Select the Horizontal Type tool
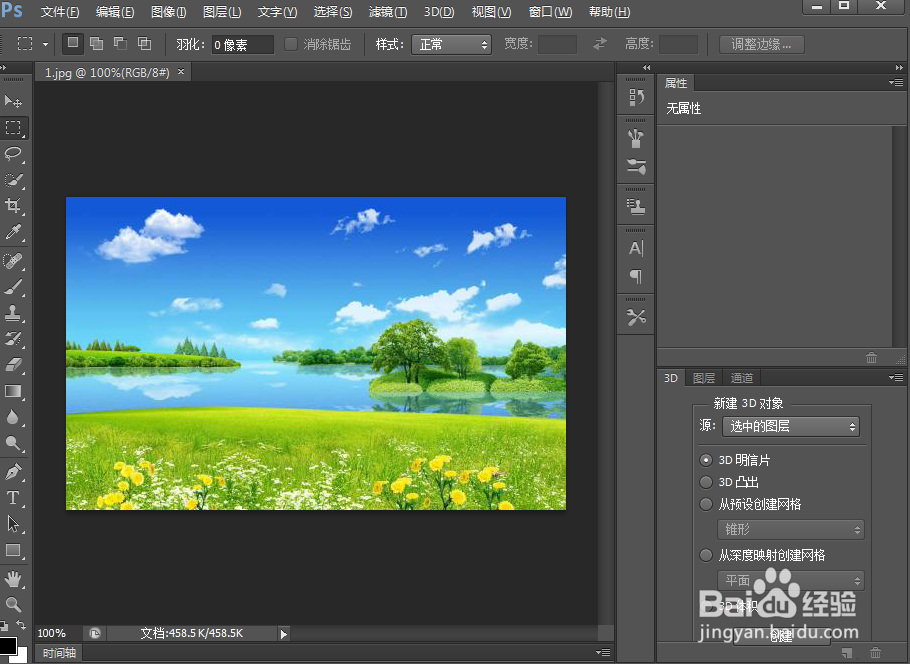The width and height of the screenshot is (910, 664). click(13, 497)
